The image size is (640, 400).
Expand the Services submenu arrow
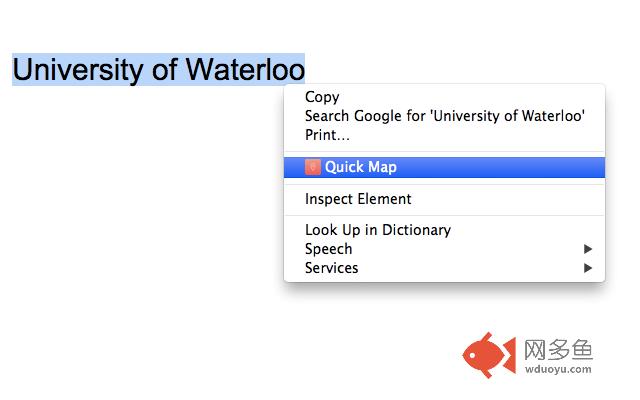[589, 268]
